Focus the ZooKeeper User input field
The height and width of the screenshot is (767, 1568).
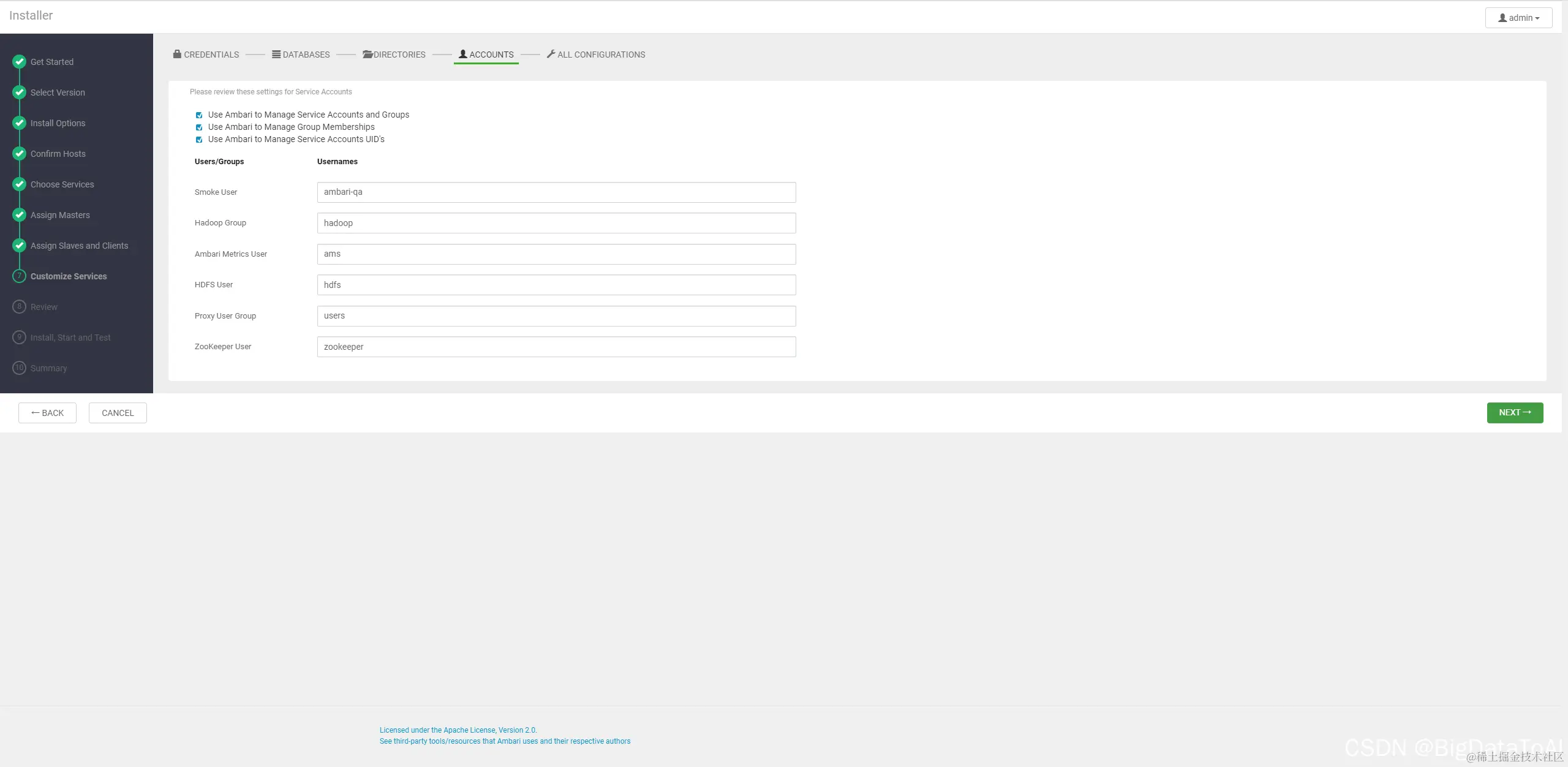pos(556,347)
